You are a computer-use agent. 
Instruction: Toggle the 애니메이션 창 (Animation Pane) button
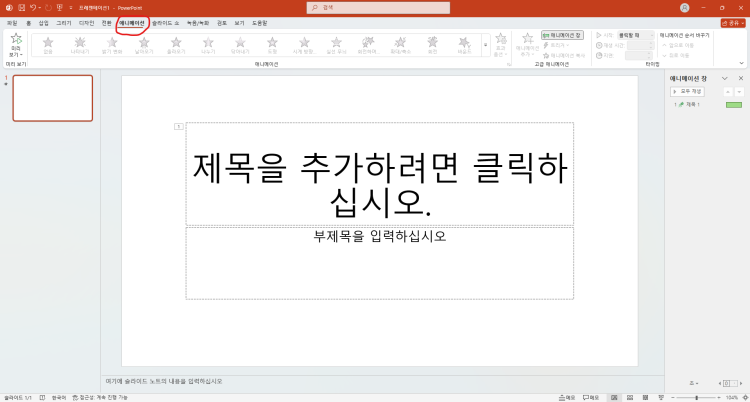tap(562, 35)
